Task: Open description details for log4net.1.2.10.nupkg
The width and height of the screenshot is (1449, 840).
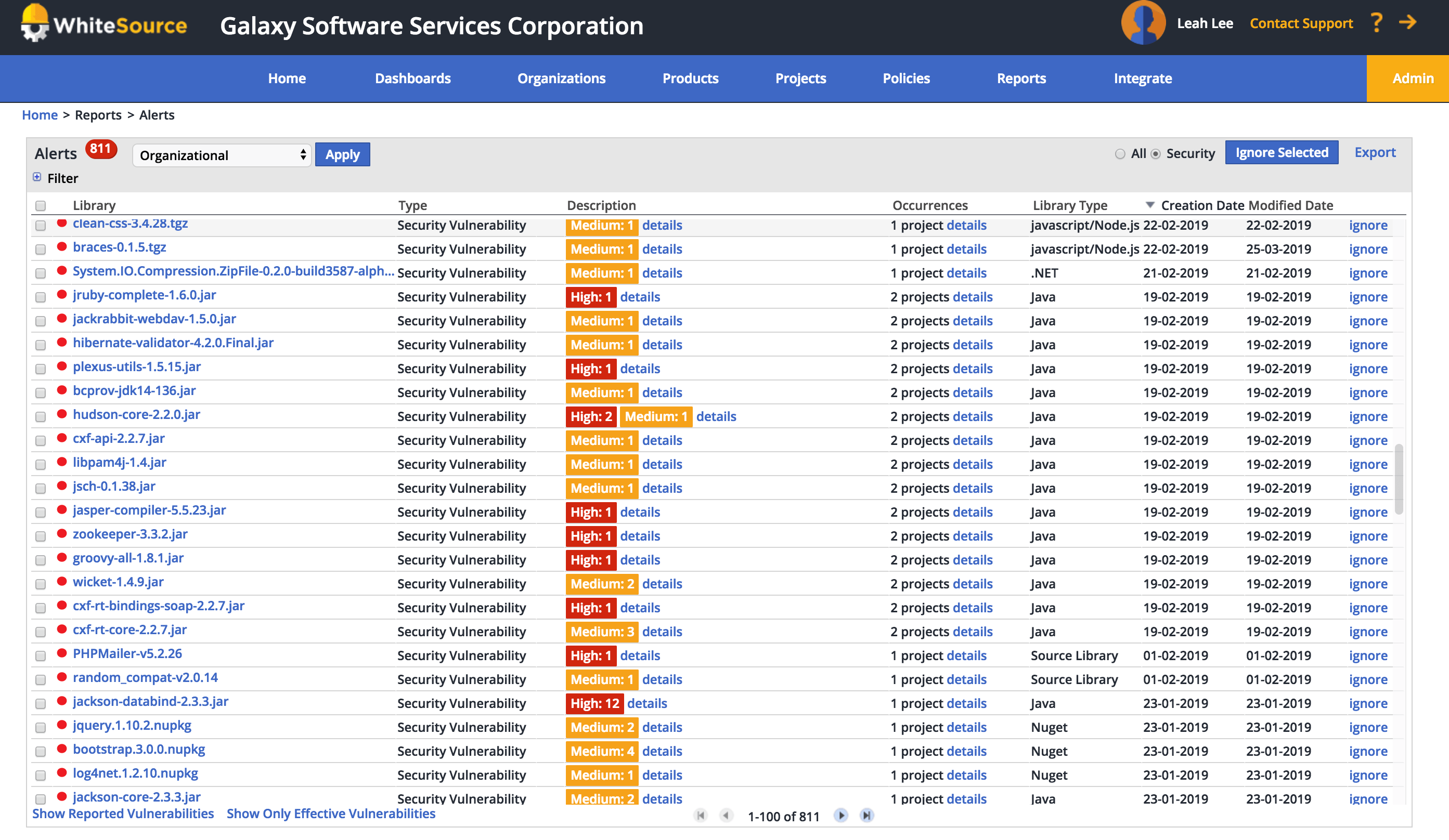Action: click(x=662, y=775)
